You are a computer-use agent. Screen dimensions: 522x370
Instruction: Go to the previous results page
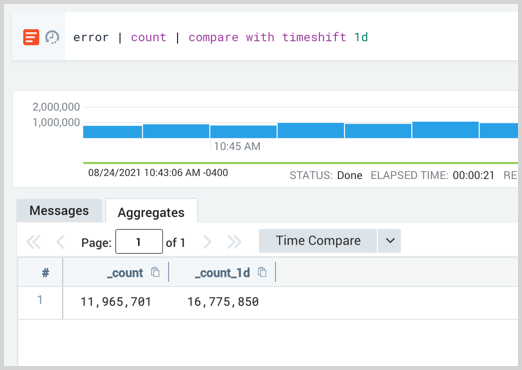pos(60,242)
